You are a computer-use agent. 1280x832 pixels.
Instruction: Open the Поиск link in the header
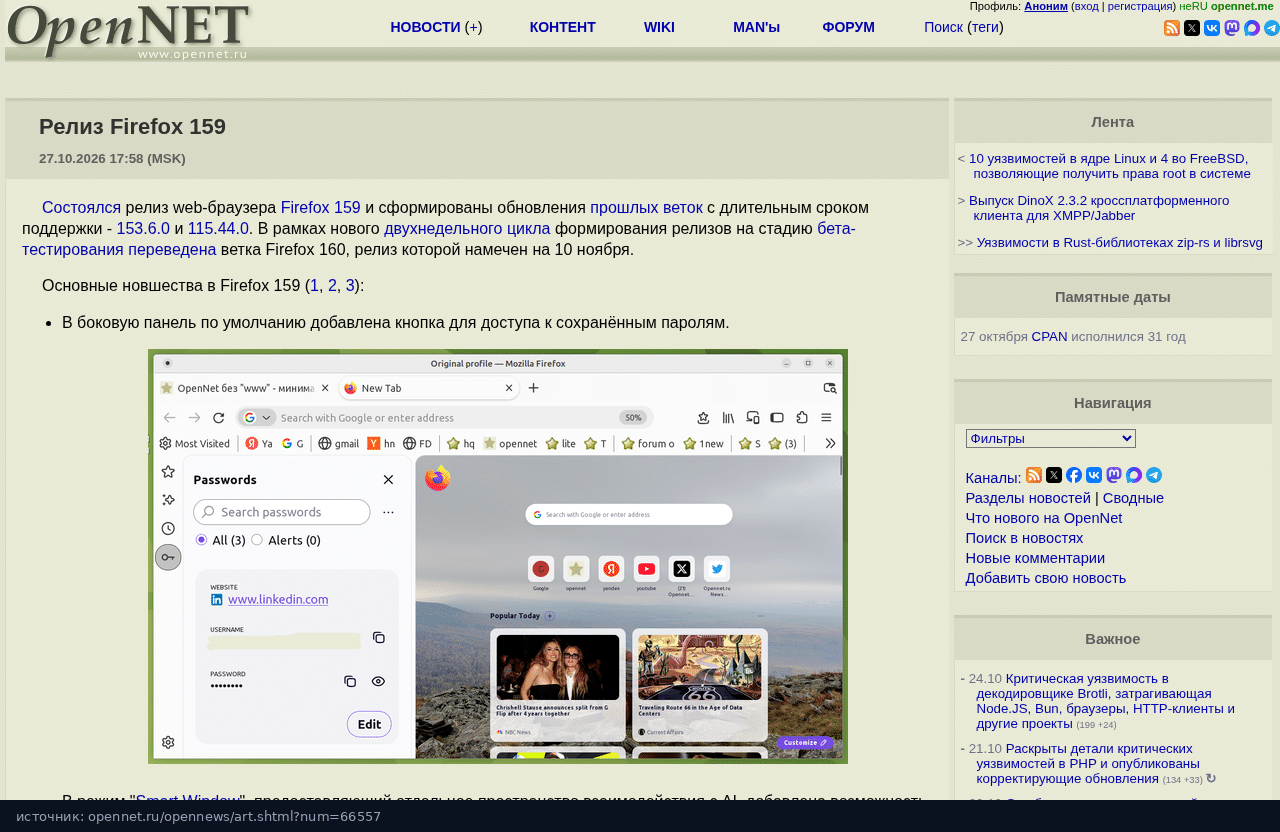coord(944,27)
